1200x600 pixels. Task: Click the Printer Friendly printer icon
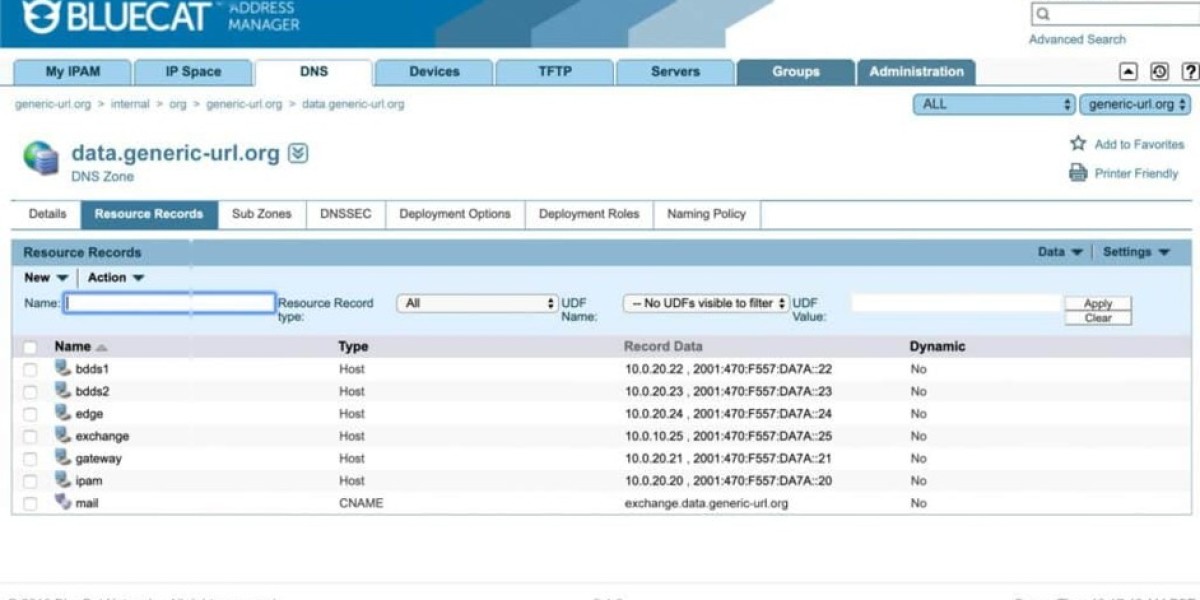tap(1078, 173)
